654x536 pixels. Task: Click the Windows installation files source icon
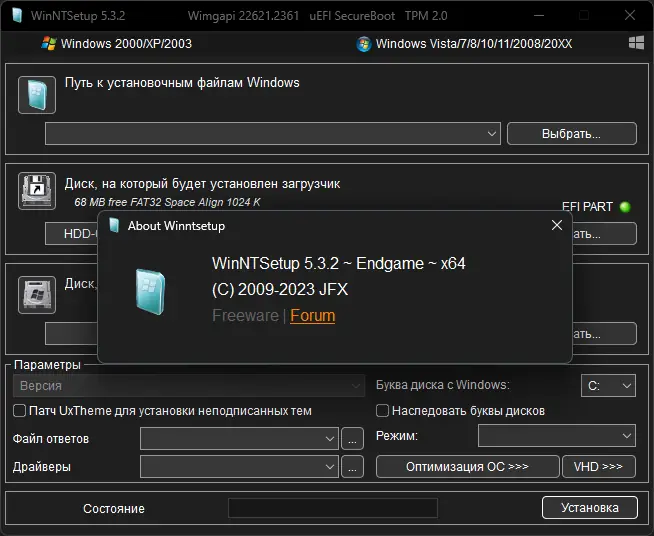[x=37, y=95]
